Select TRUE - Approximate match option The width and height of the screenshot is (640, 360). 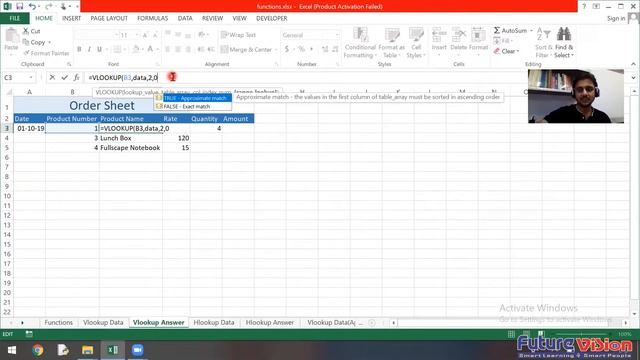[x=193, y=98]
